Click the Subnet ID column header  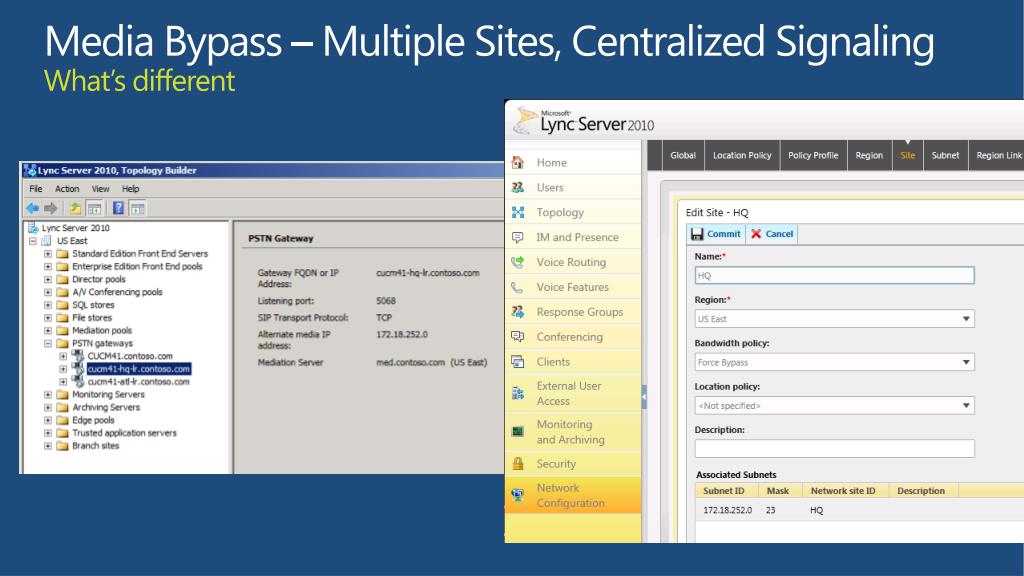724,491
